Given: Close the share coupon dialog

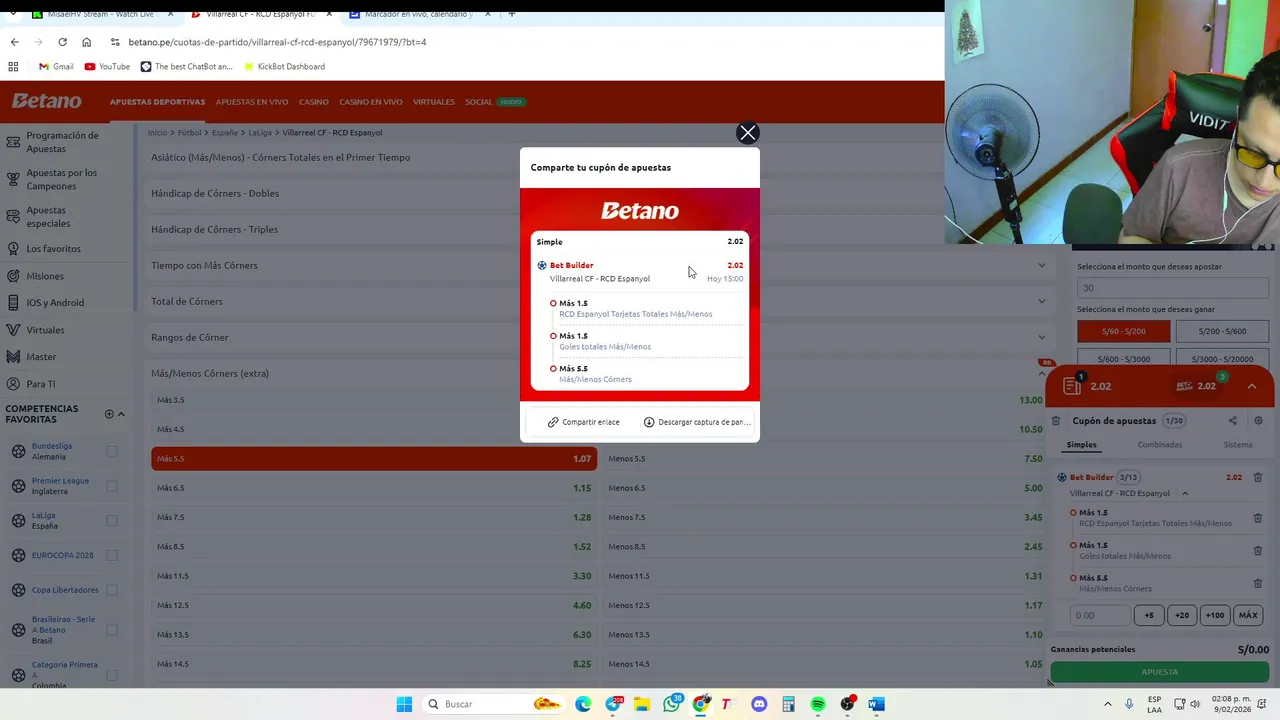Looking at the screenshot, I should point(748,133).
